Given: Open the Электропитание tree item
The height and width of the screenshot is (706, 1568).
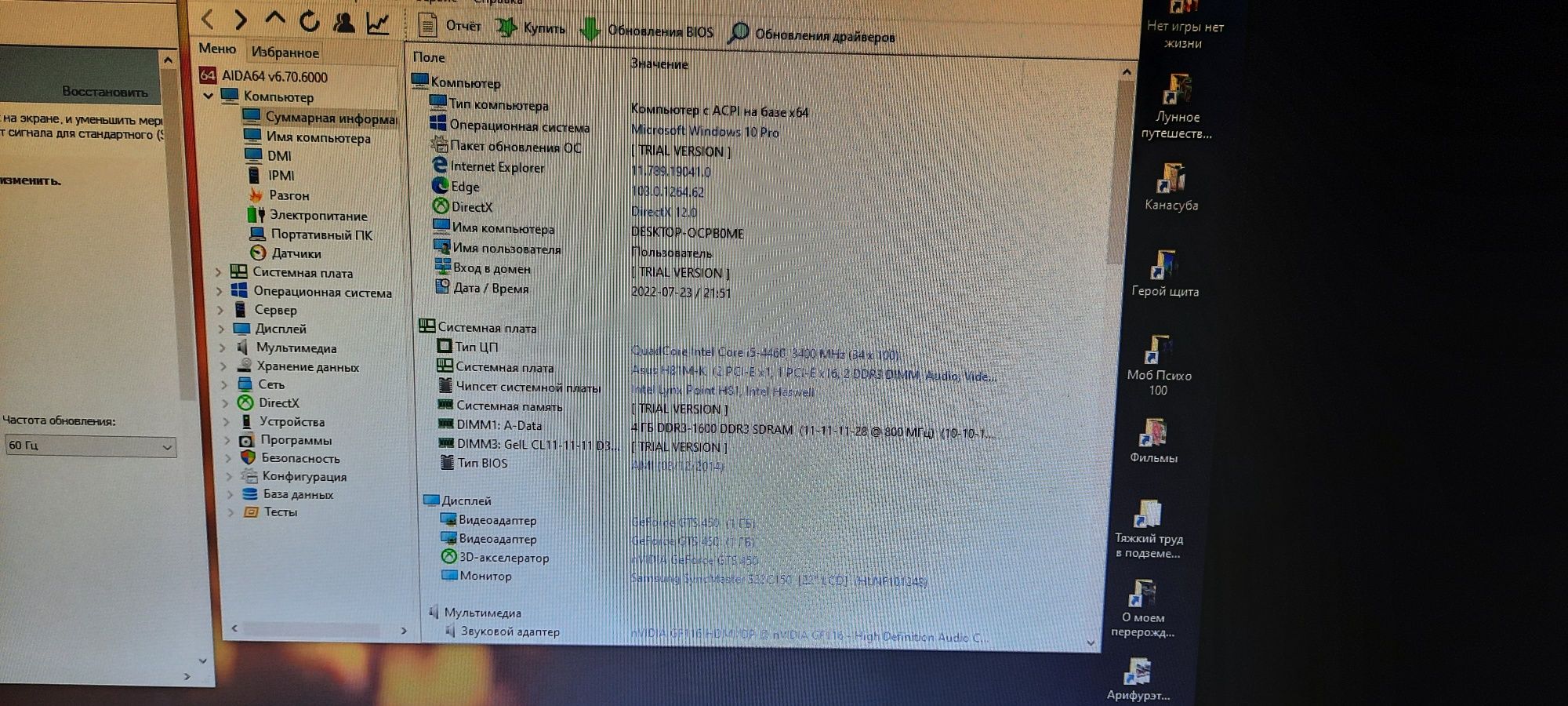Looking at the screenshot, I should click(x=308, y=215).
